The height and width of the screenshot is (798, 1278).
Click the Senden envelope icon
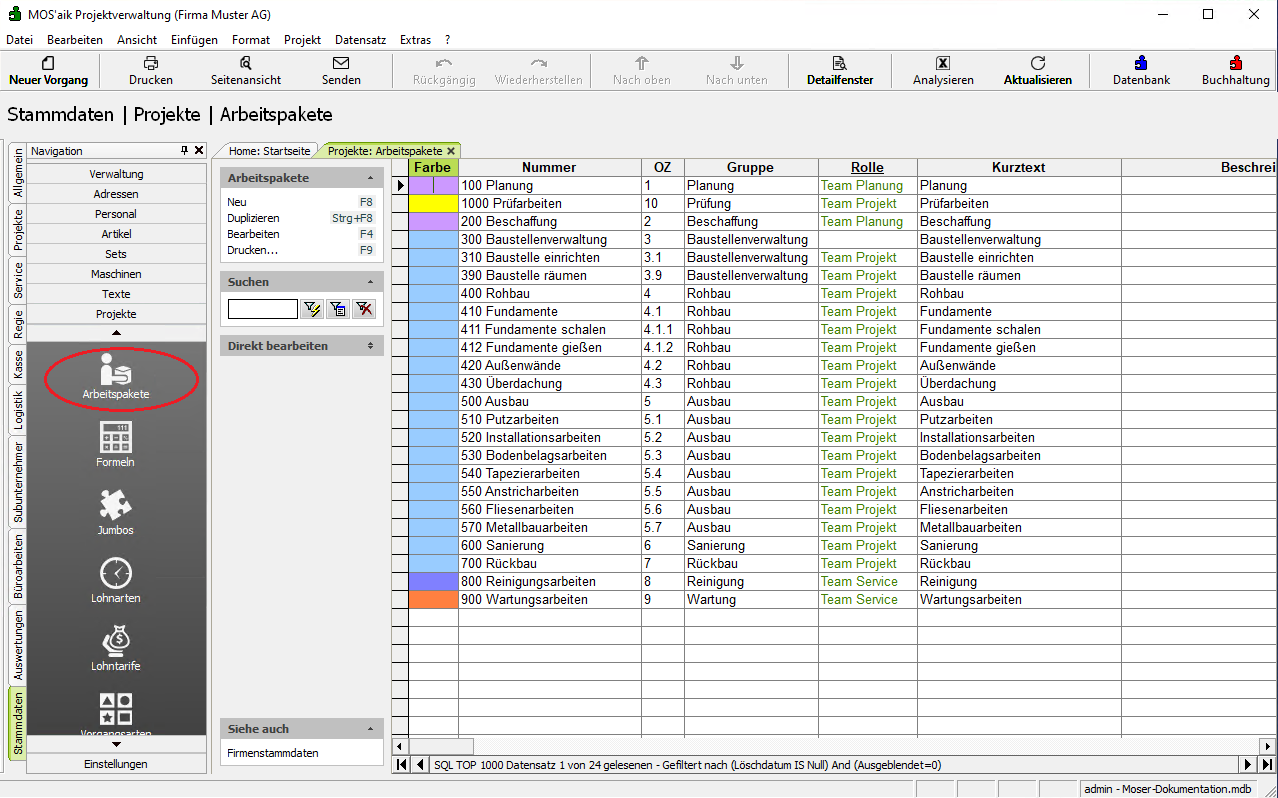(341, 63)
